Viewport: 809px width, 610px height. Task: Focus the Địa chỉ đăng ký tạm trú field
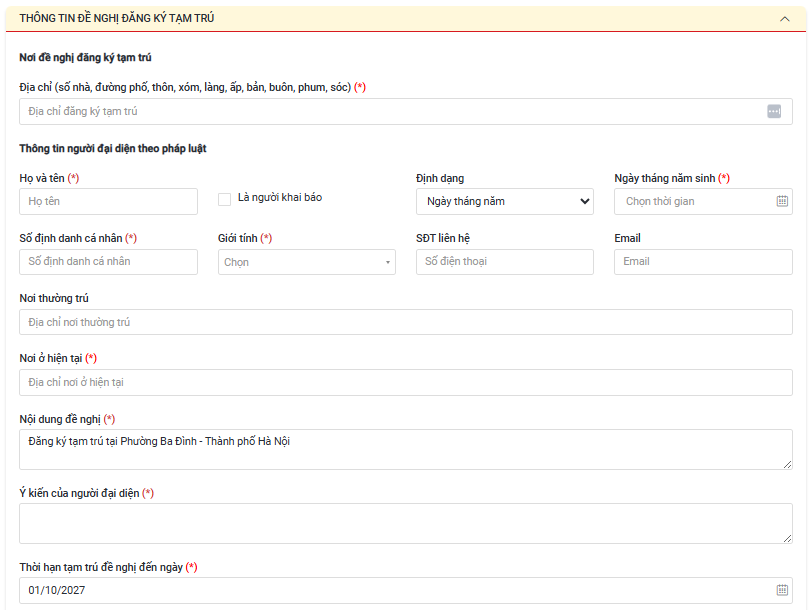[x=390, y=111]
